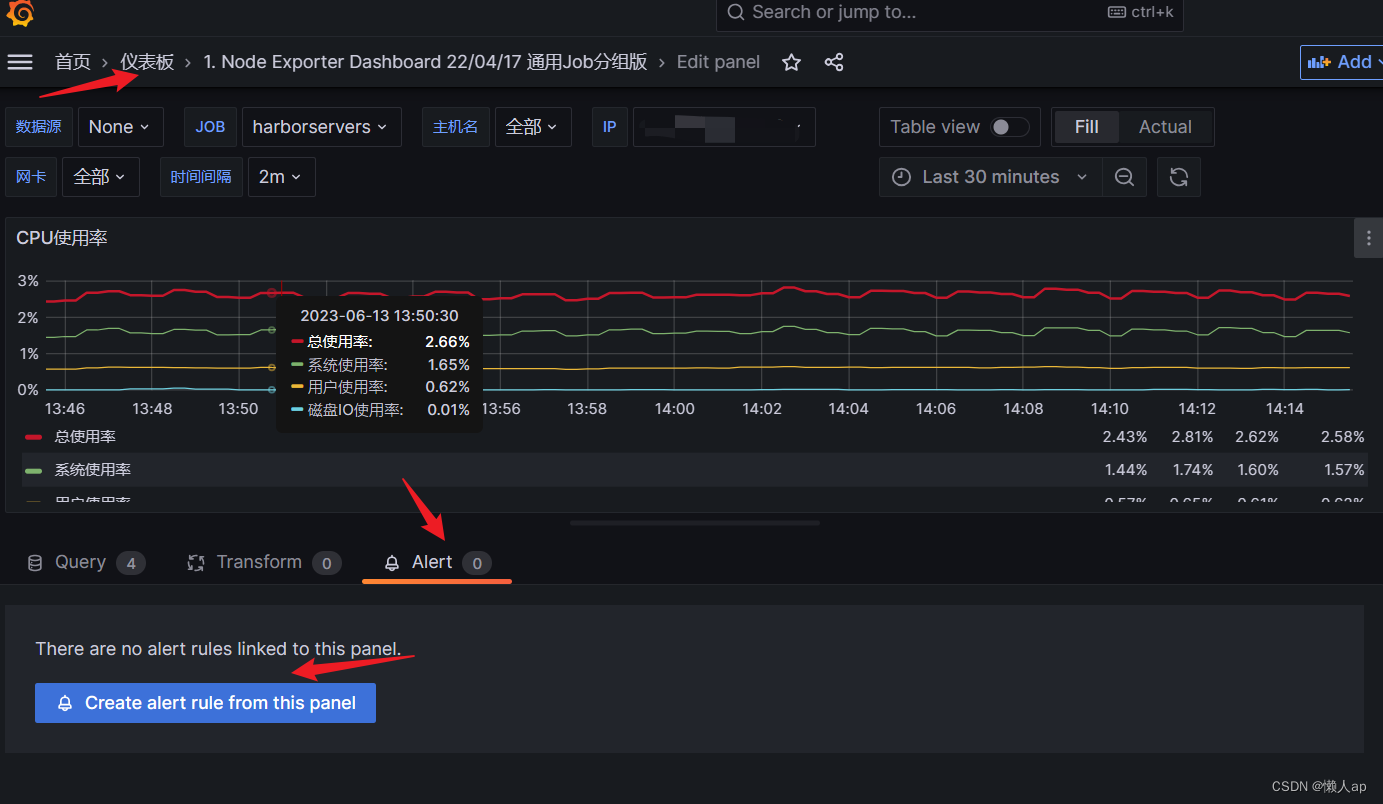Switch to the Transform tab

264,563
